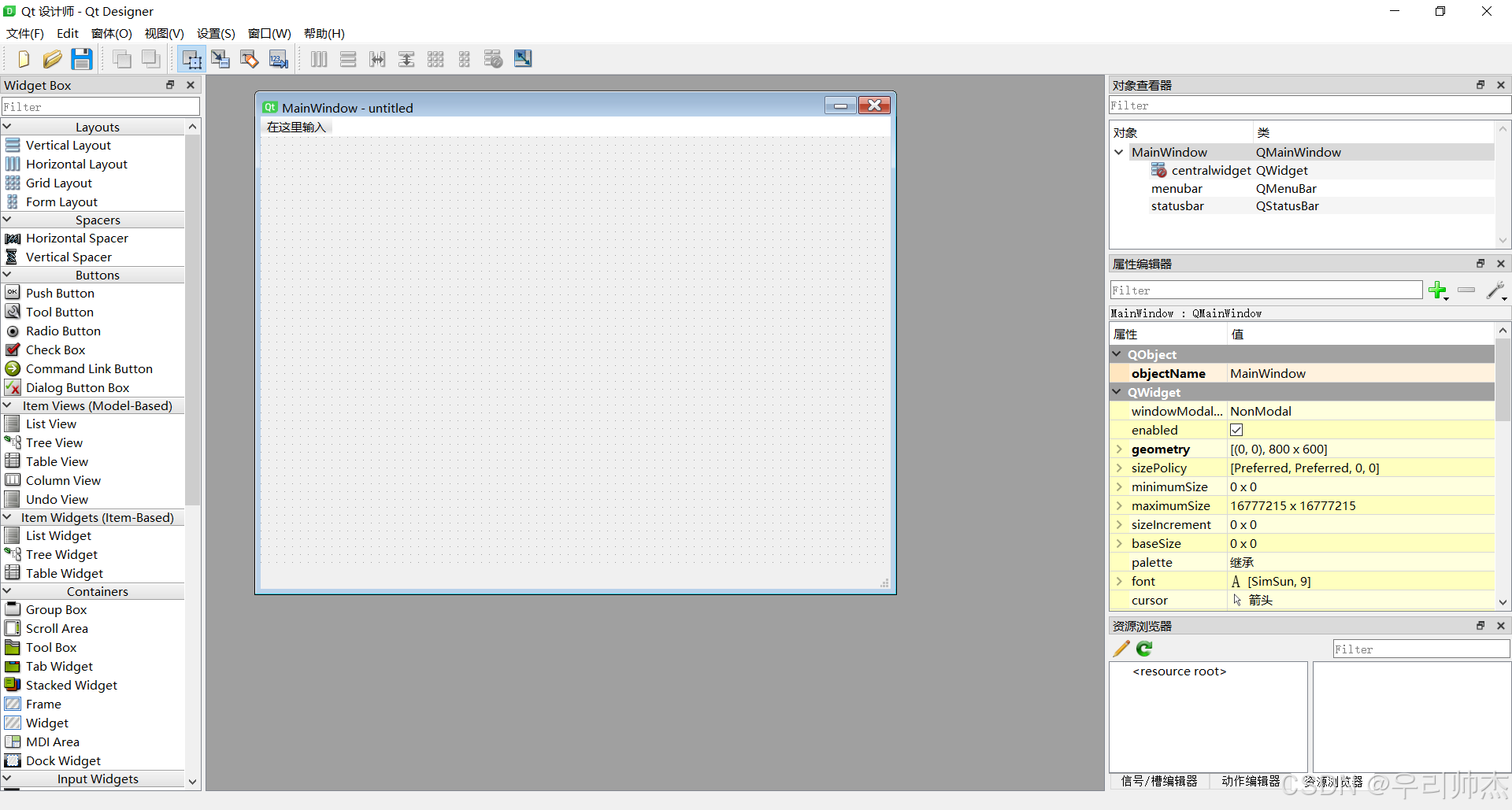
Task: Select Radio Button in Widget Box
Action: 63,331
